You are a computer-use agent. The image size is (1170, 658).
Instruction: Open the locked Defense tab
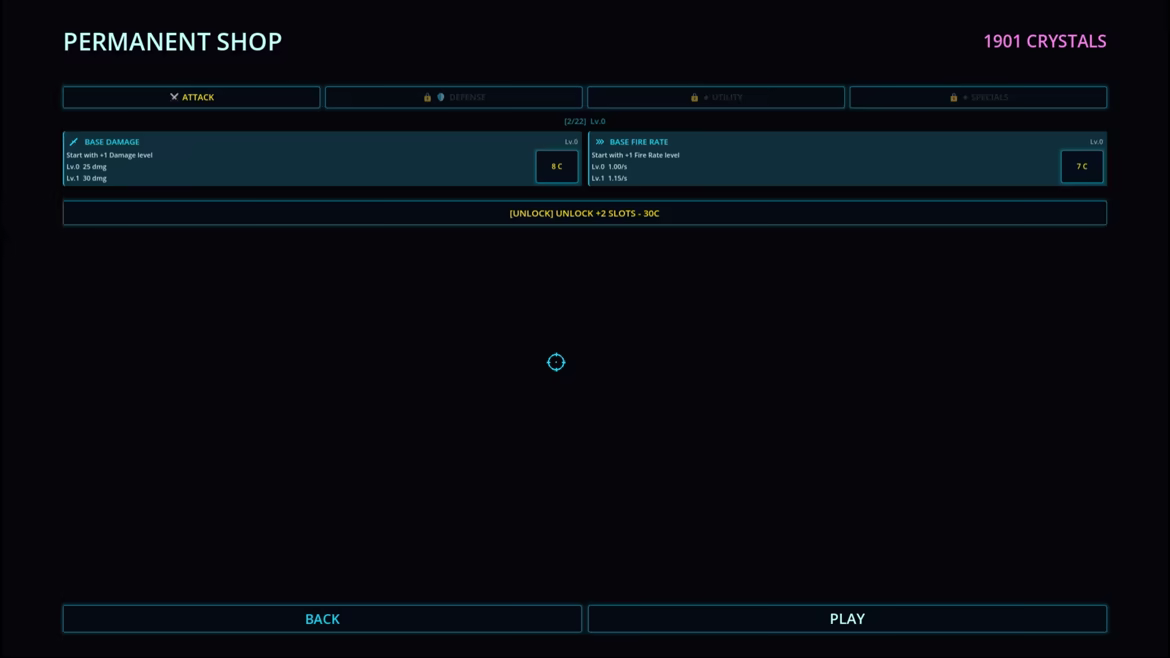click(x=454, y=97)
